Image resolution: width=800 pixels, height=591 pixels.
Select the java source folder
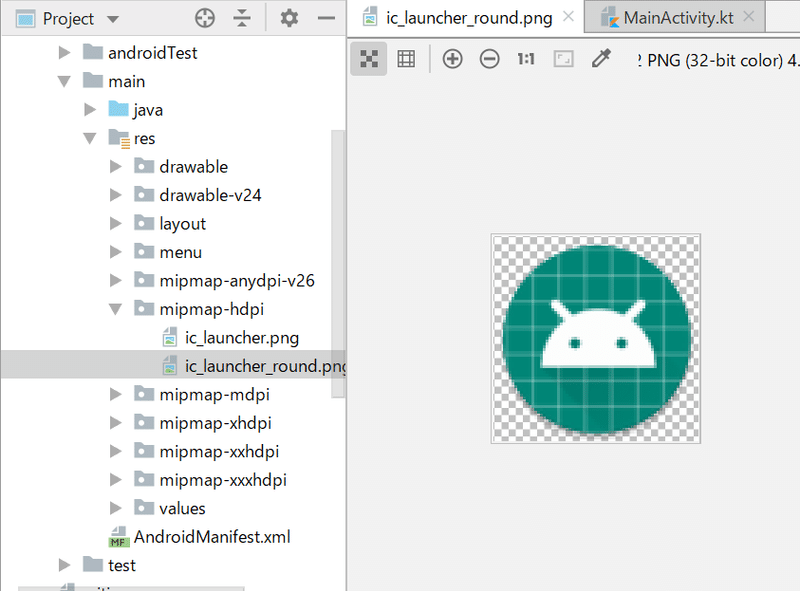pyautogui.click(x=148, y=110)
